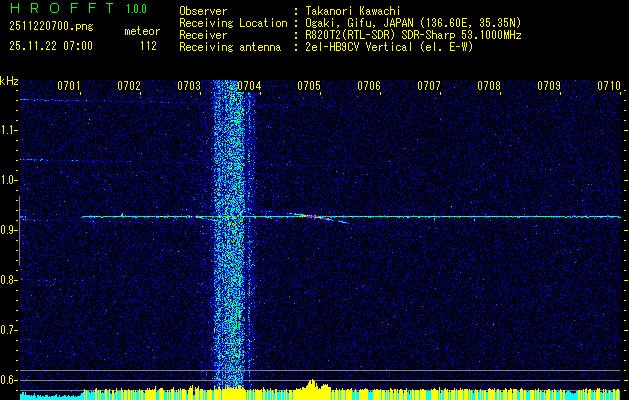The width and height of the screenshot is (629, 400).
Task: Click the 0706 time marker
Action: tap(369, 85)
